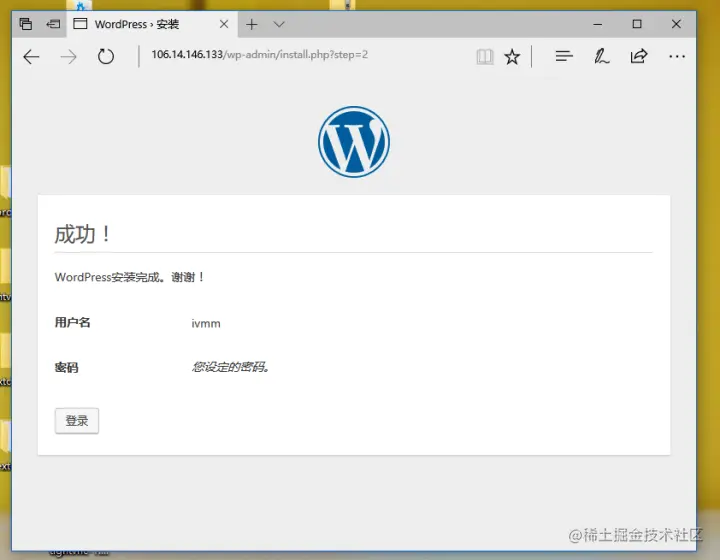Click the 密码 label
720x560 pixels.
[x=67, y=367]
